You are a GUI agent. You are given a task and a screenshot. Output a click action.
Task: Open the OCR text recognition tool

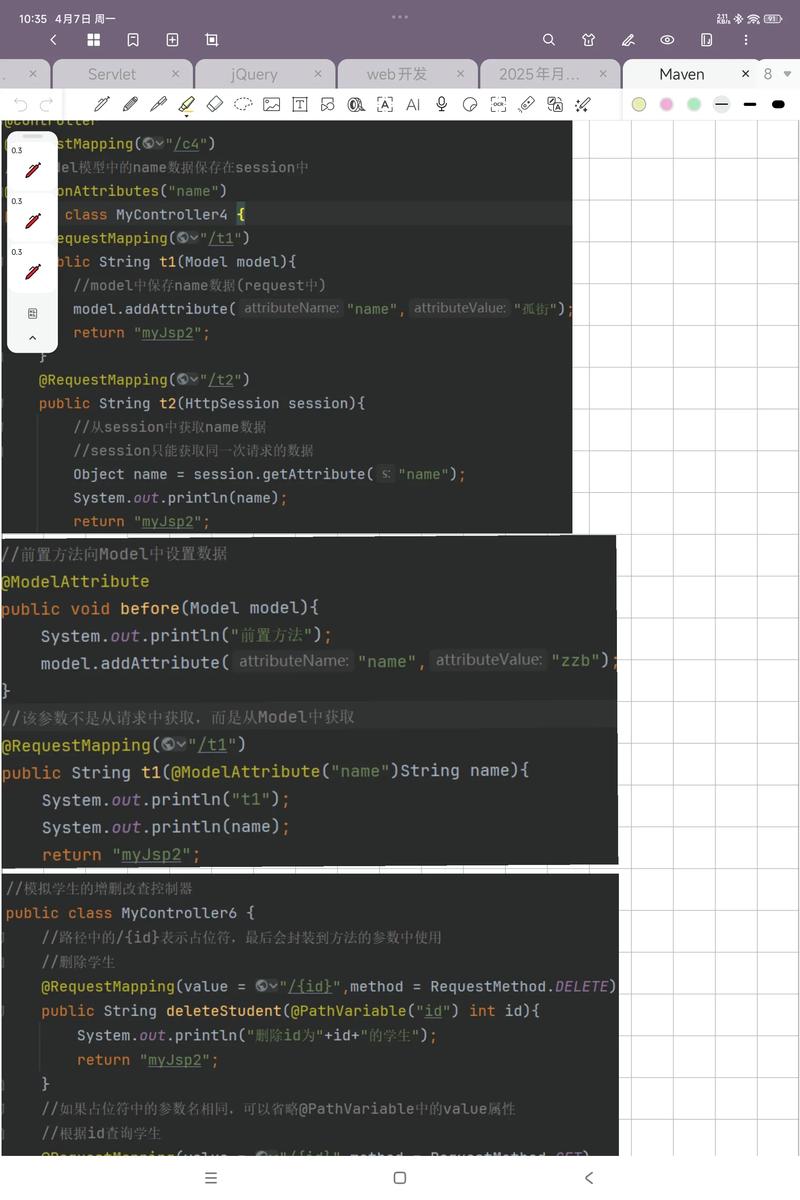(498, 104)
